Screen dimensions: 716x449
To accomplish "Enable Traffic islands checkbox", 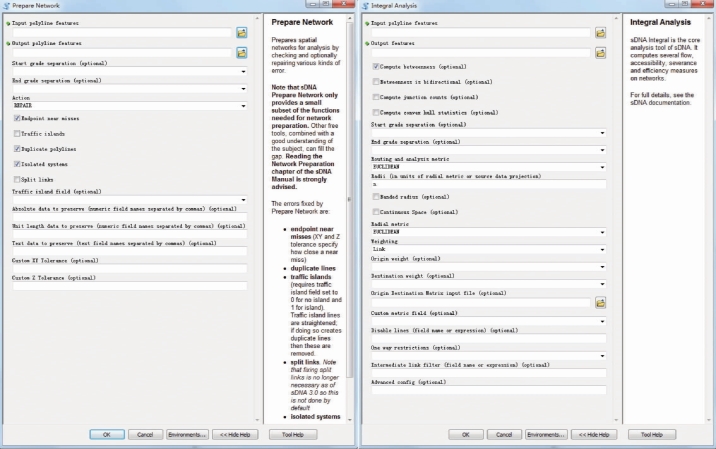I will pos(17,133).
